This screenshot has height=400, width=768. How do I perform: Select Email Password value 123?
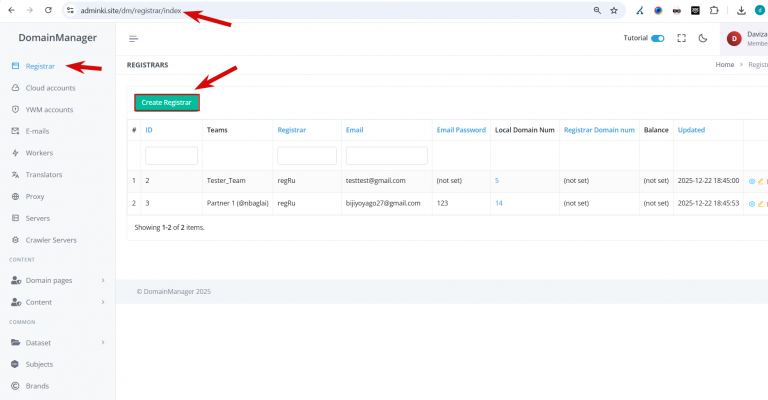[x=442, y=203]
